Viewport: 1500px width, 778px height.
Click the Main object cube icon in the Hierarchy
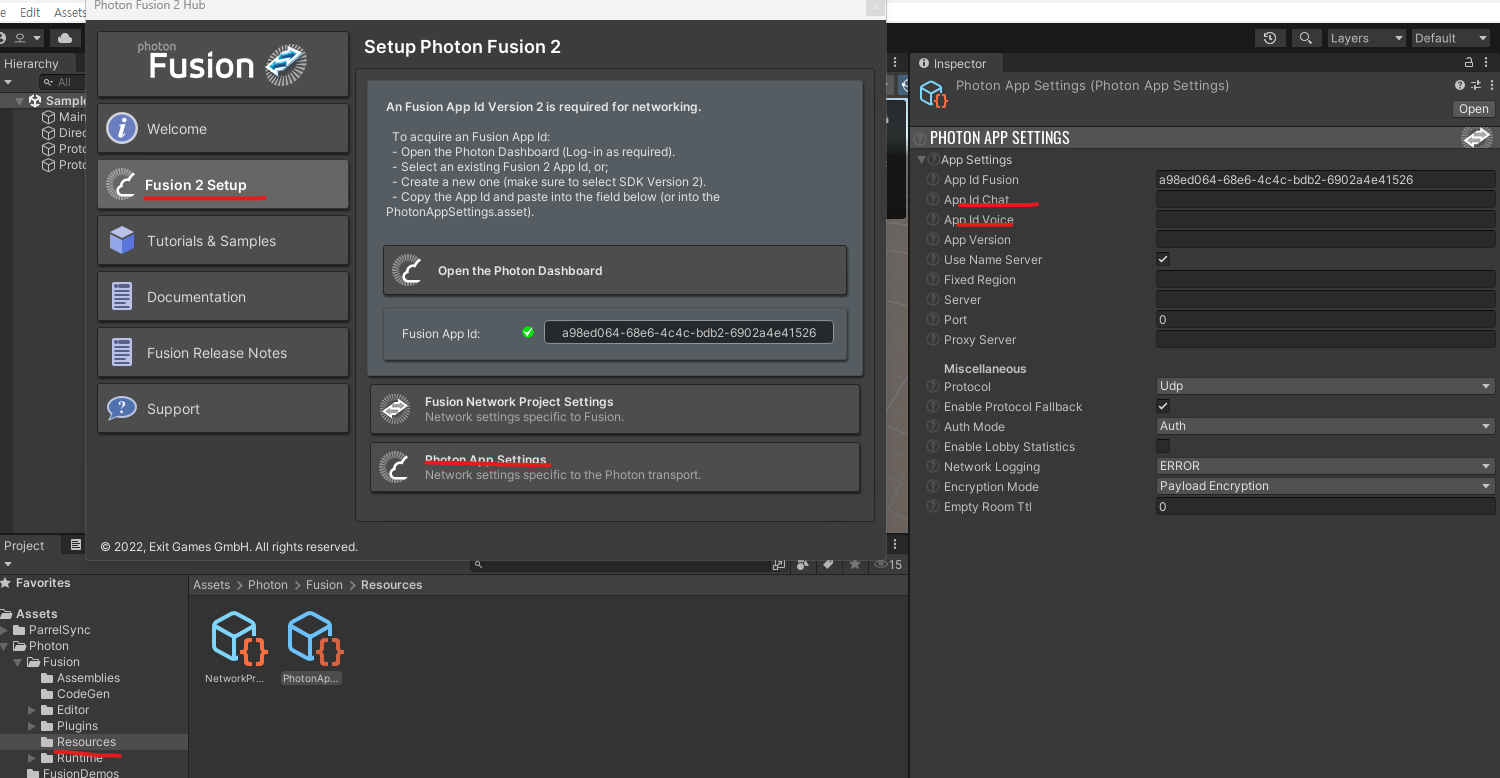(49, 117)
